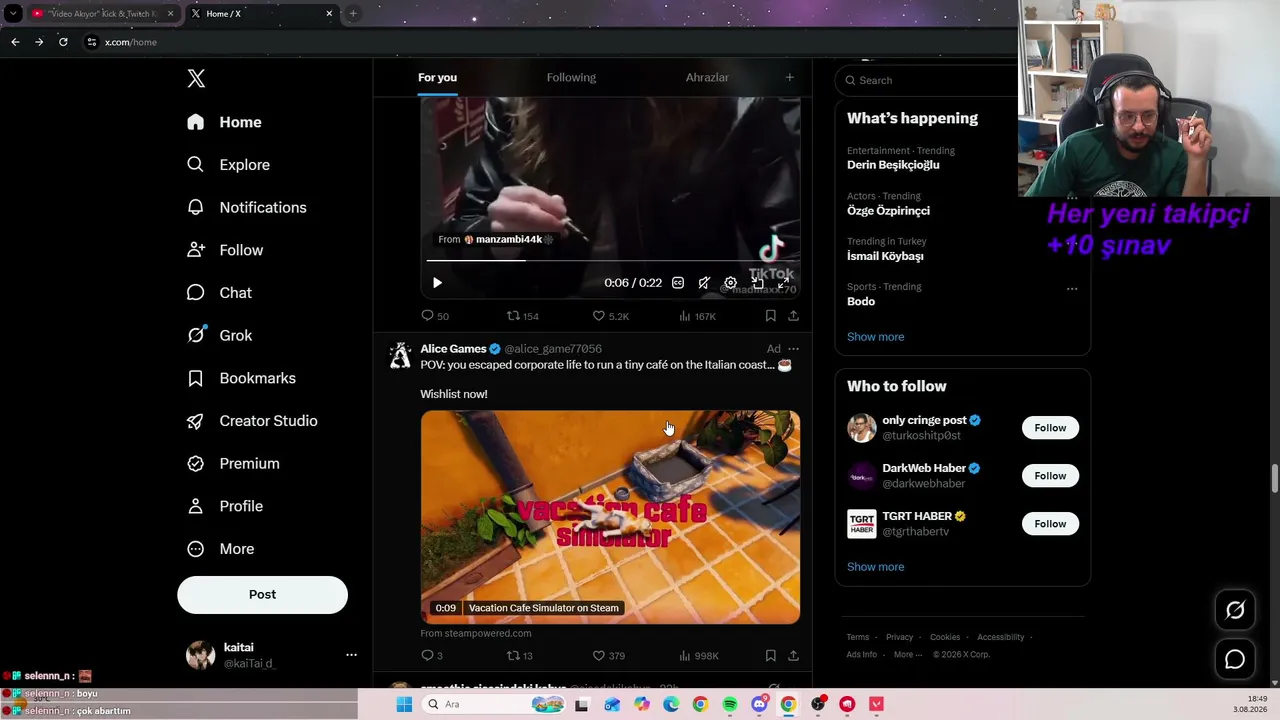Viewport: 1280px width, 720px height.
Task: Switch to the Ahrazlar tab
Action: [x=707, y=77]
